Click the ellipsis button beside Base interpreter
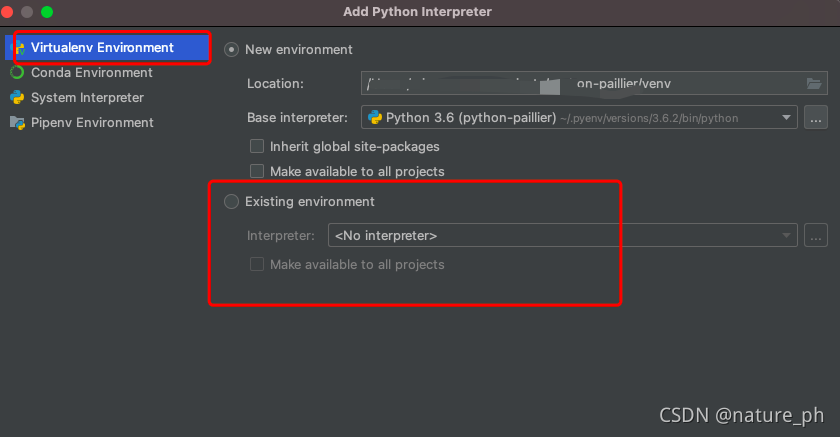The image size is (840, 437). point(815,117)
